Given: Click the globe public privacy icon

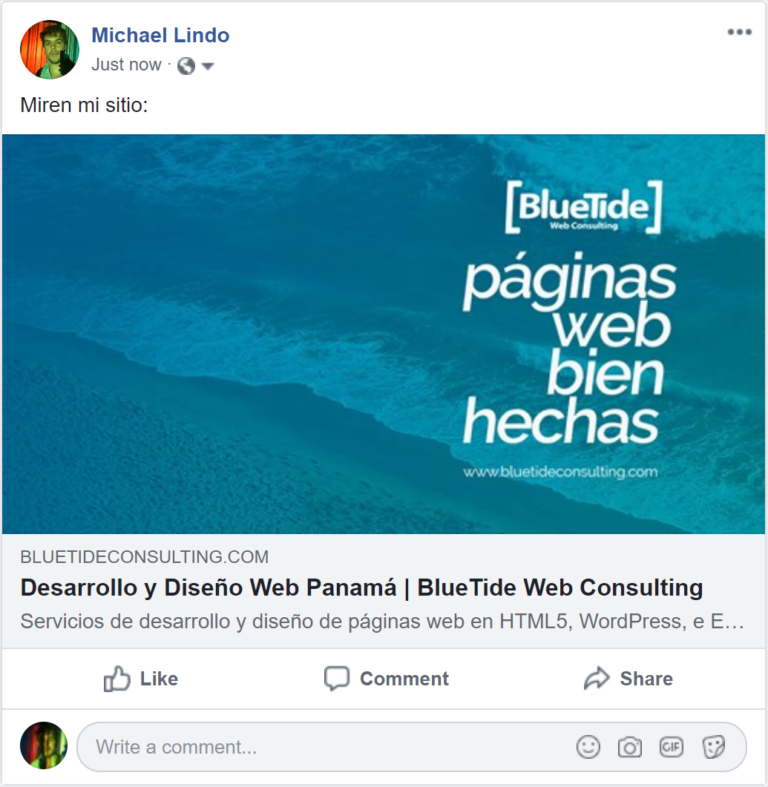Looking at the screenshot, I should (x=186, y=66).
